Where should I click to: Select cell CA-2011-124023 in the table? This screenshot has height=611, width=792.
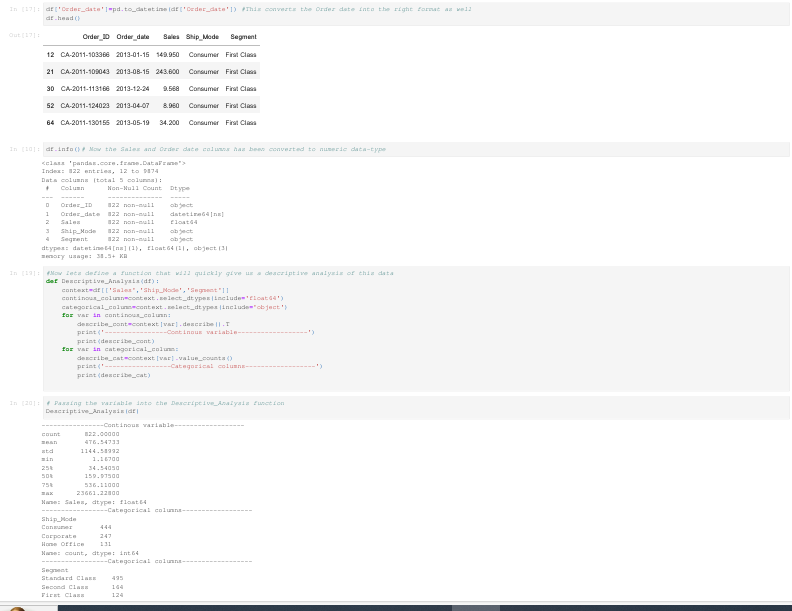[85, 106]
